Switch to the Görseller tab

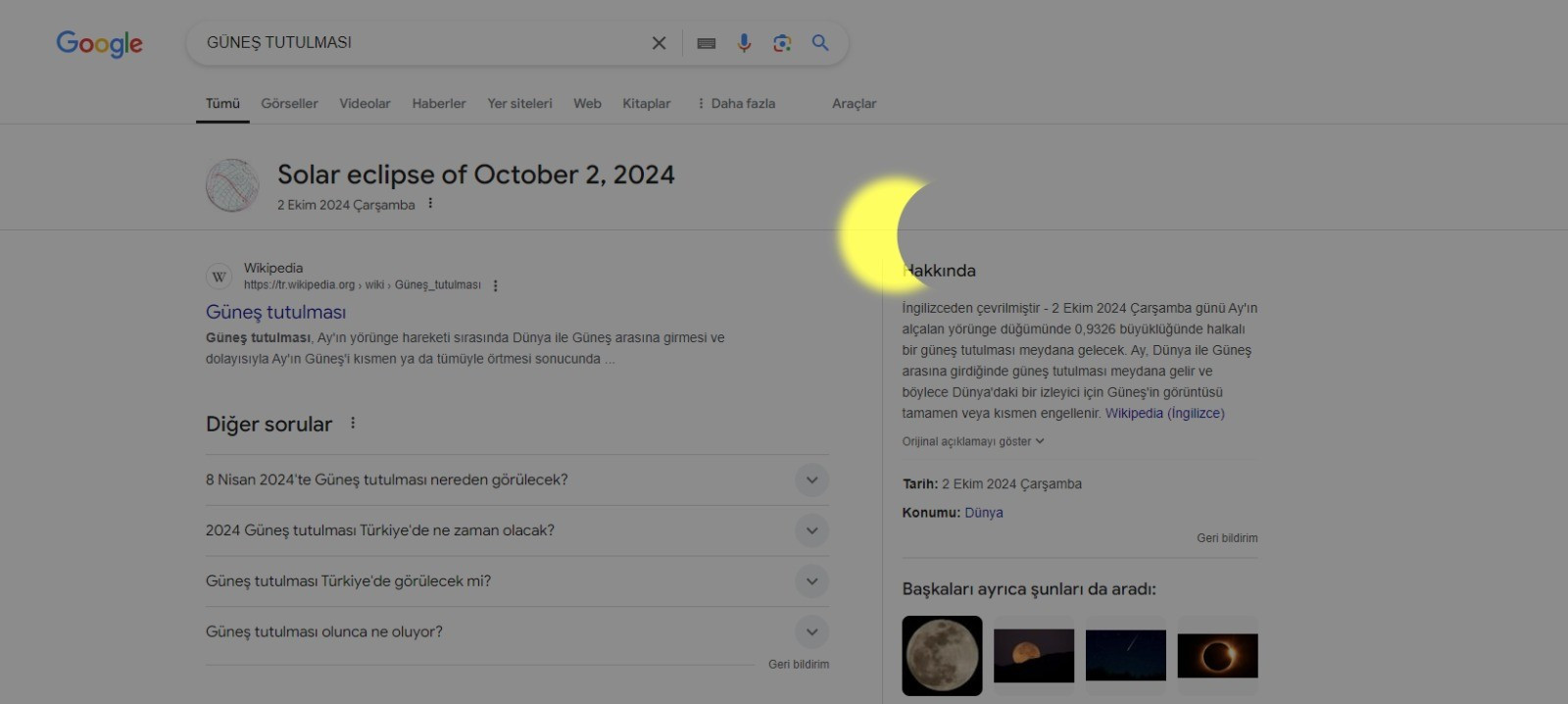click(x=289, y=103)
